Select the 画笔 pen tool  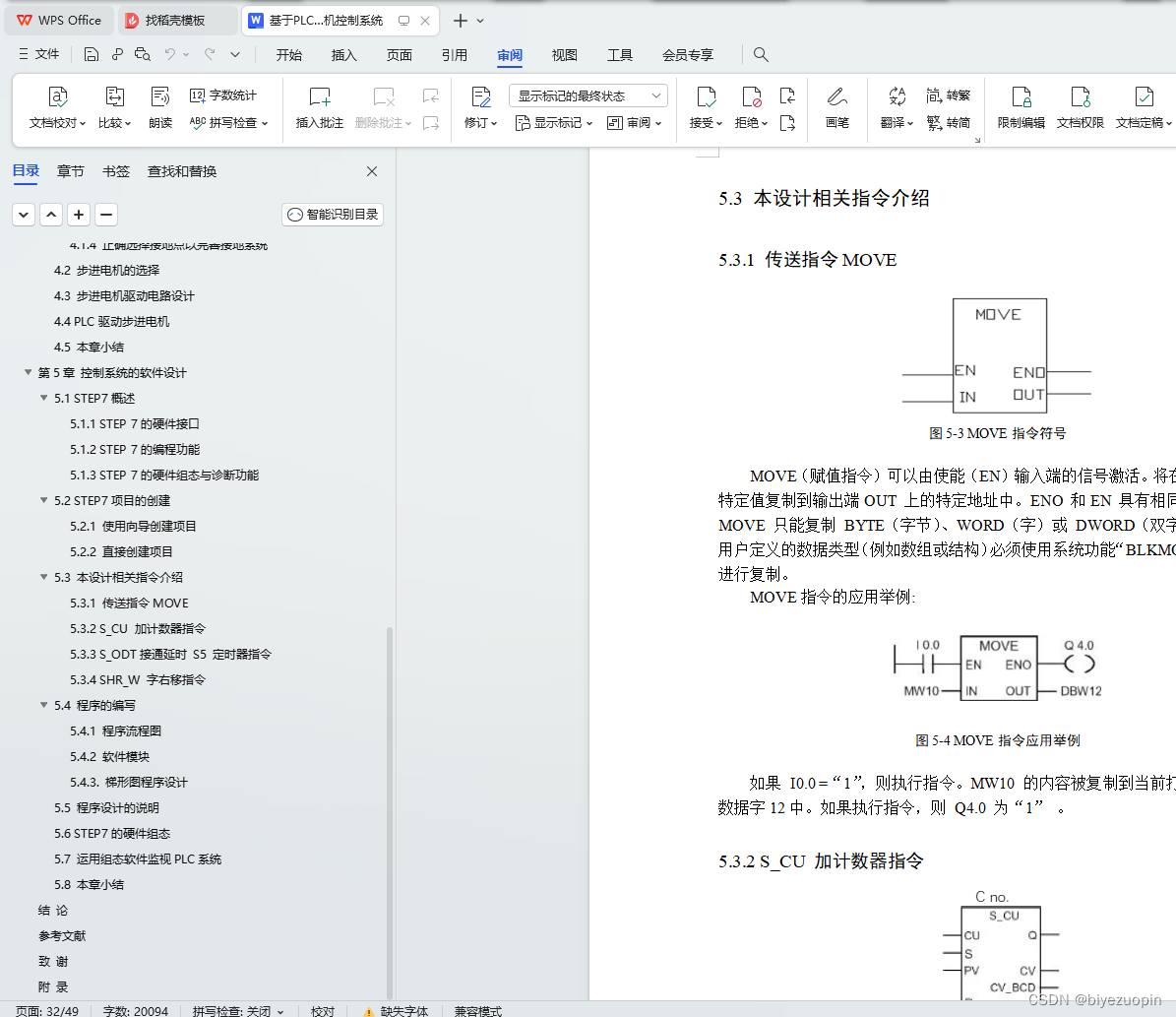coord(837,107)
